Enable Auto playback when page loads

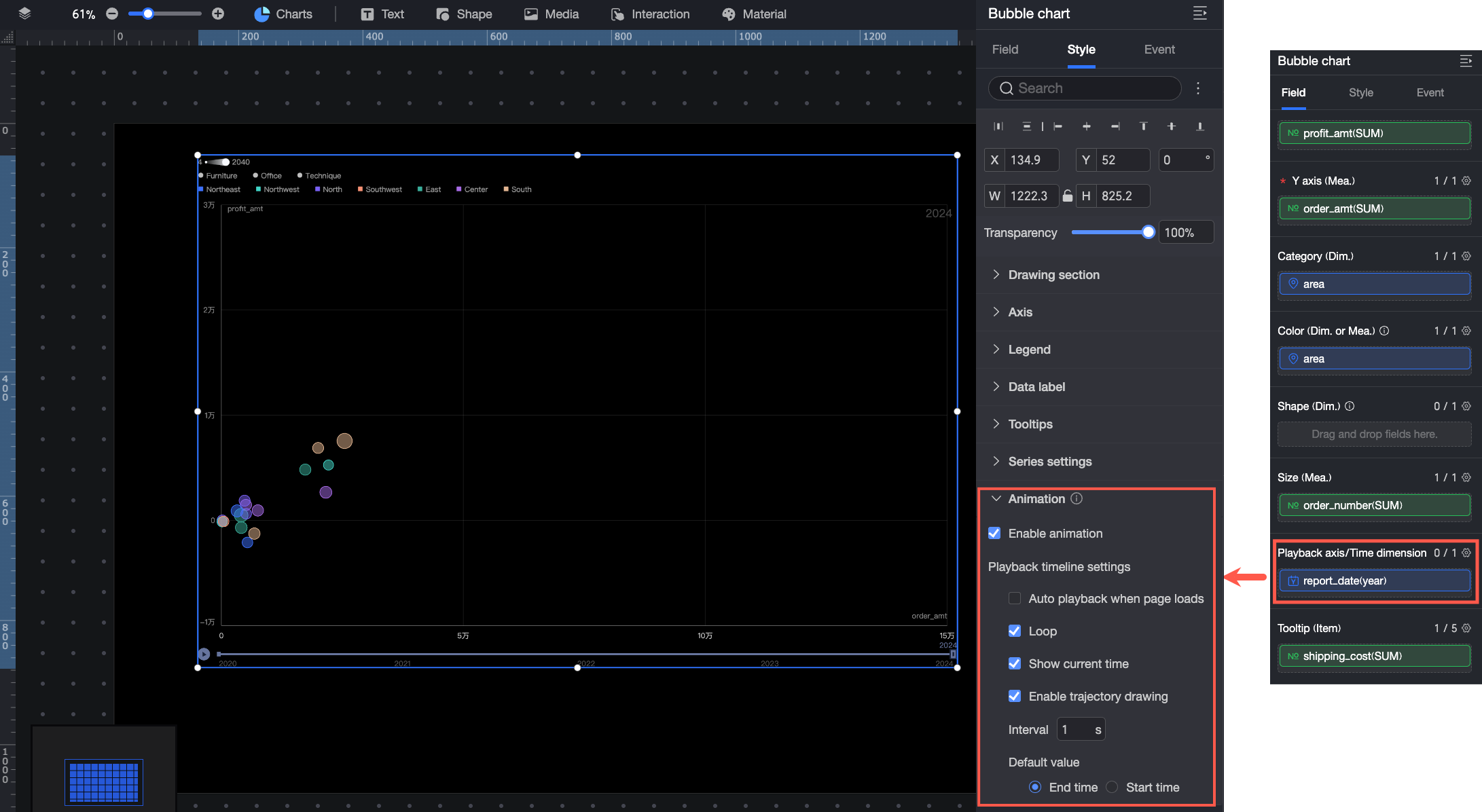[x=1015, y=598]
